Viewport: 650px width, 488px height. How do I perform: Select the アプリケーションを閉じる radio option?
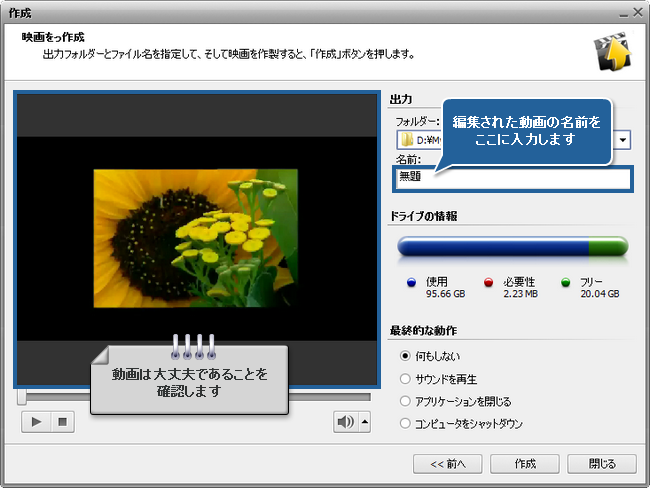click(455, 401)
